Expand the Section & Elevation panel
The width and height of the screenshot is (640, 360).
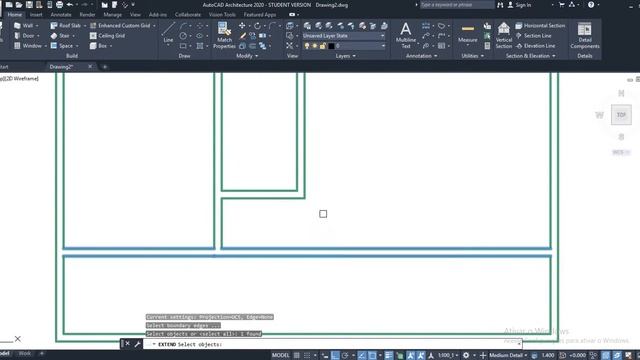[x=531, y=56]
